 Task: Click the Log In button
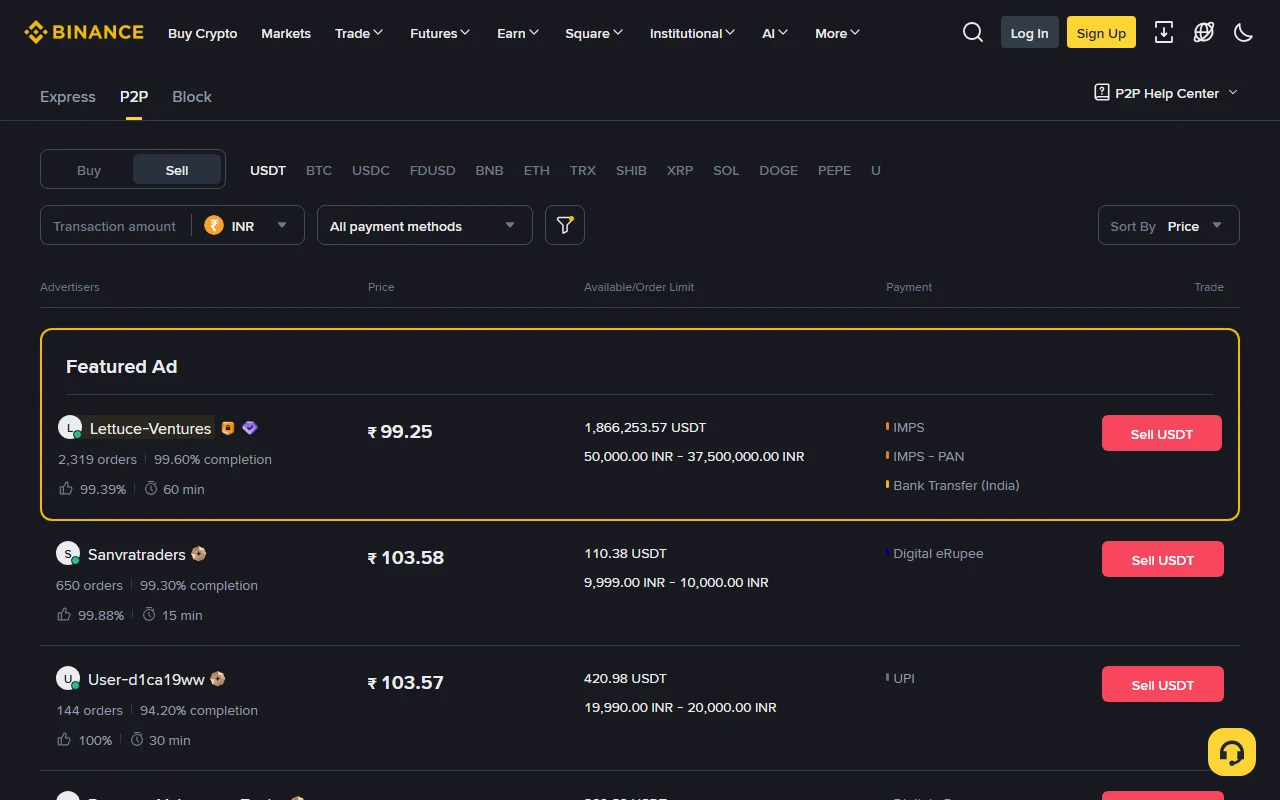coord(1030,32)
